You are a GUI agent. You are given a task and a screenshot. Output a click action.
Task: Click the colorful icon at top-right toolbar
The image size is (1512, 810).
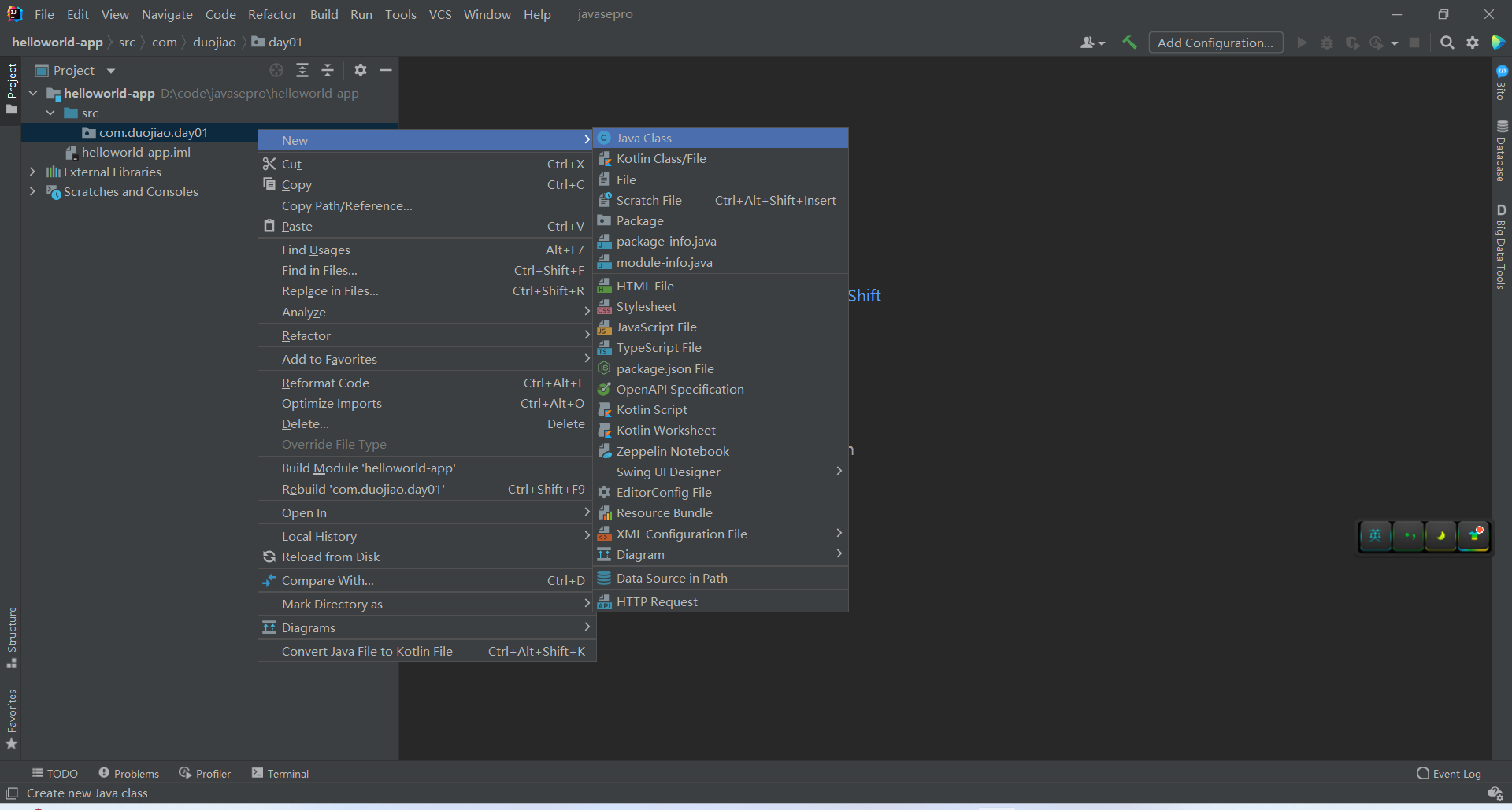point(1498,43)
